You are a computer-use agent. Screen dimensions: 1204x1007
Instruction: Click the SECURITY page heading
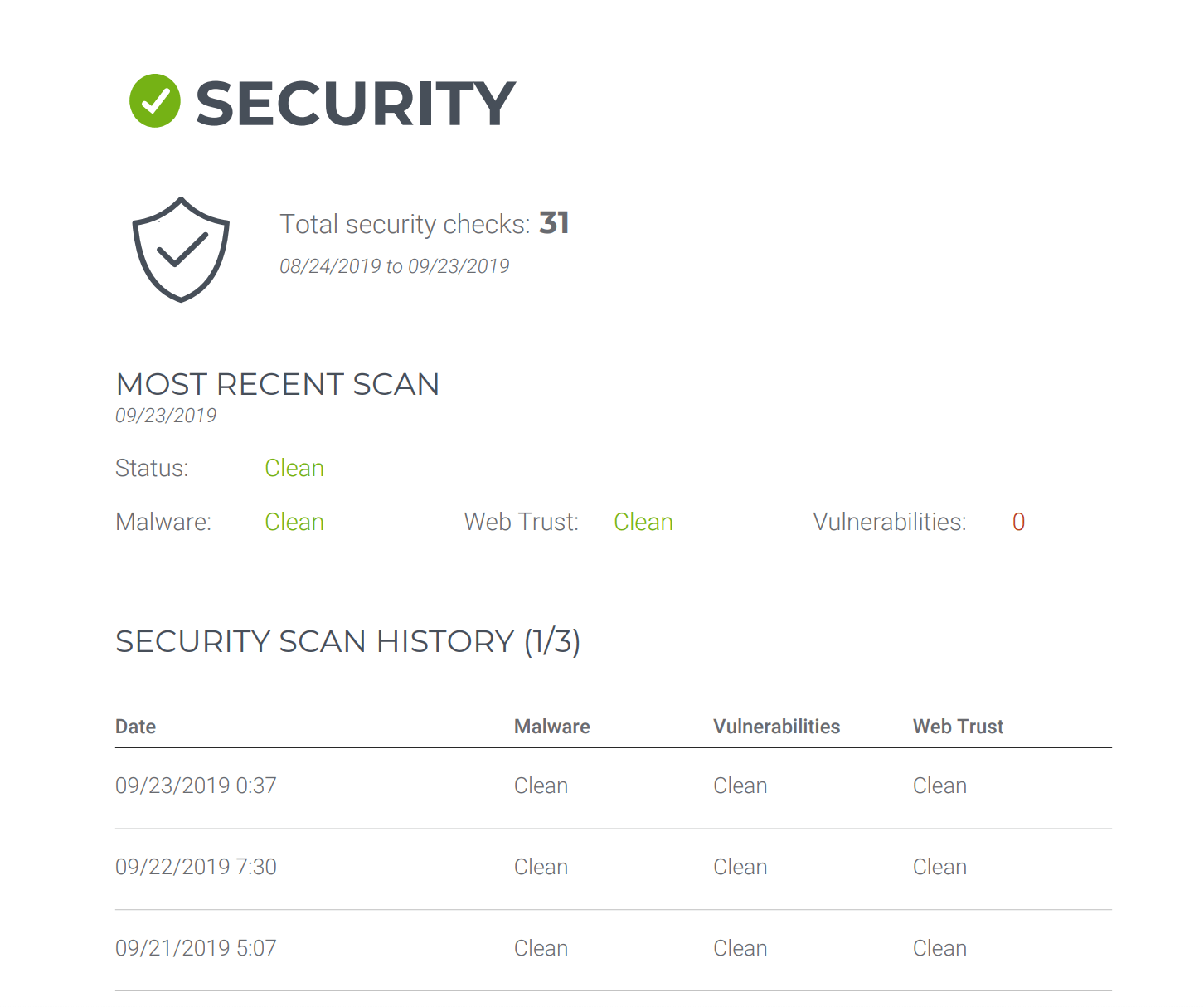pyautogui.click(x=355, y=105)
